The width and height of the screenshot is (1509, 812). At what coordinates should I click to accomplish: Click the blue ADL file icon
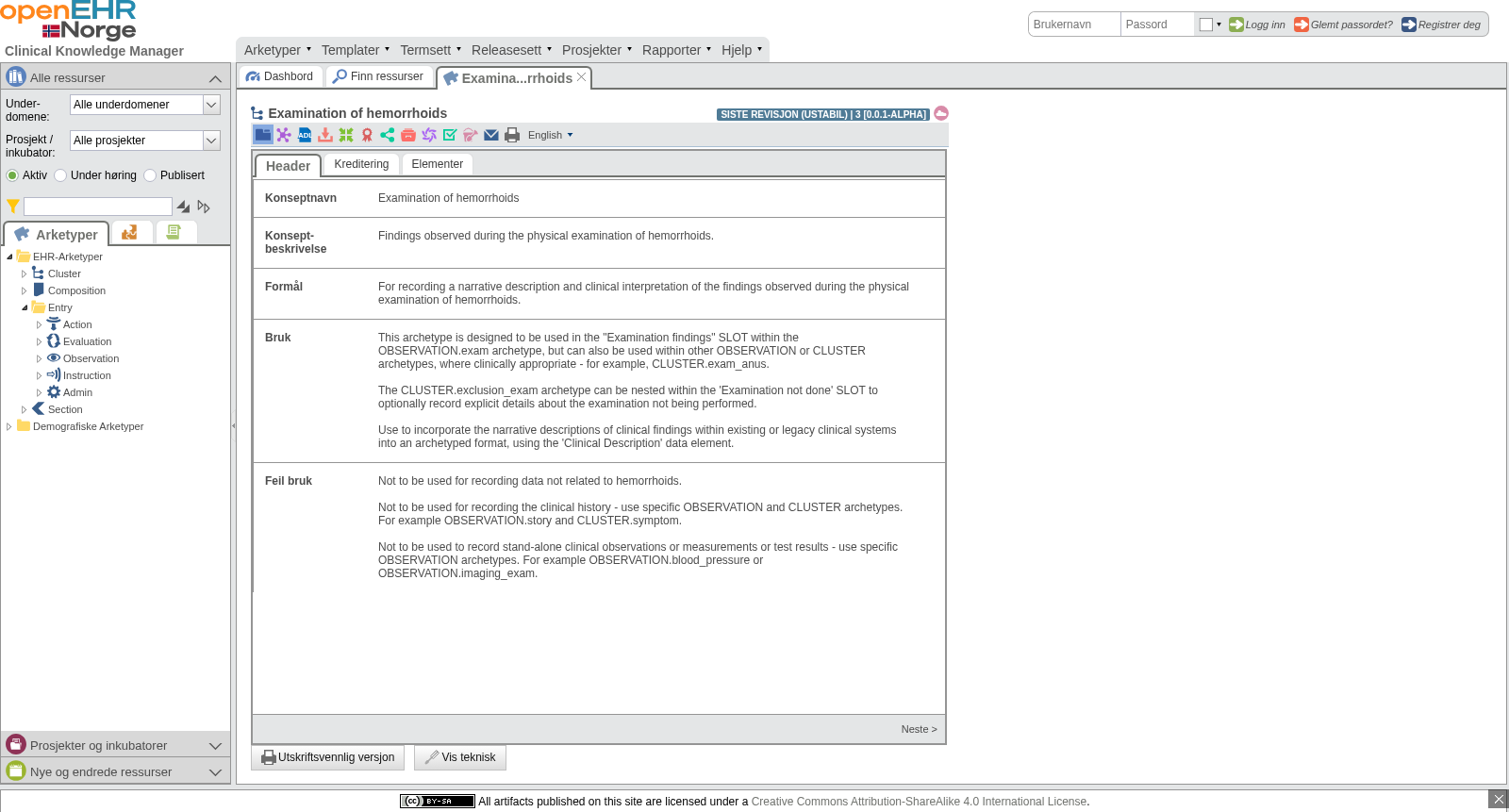(x=305, y=135)
